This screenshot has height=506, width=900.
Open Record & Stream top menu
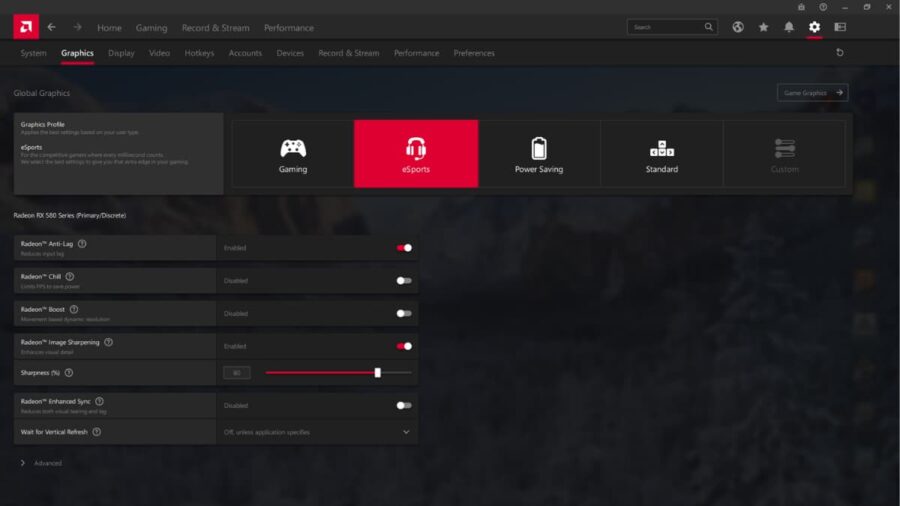point(215,28)
